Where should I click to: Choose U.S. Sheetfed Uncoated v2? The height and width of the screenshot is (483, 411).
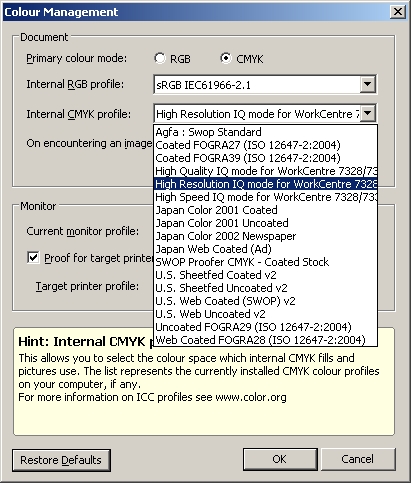pyautogui.click(x=265, y=288)
